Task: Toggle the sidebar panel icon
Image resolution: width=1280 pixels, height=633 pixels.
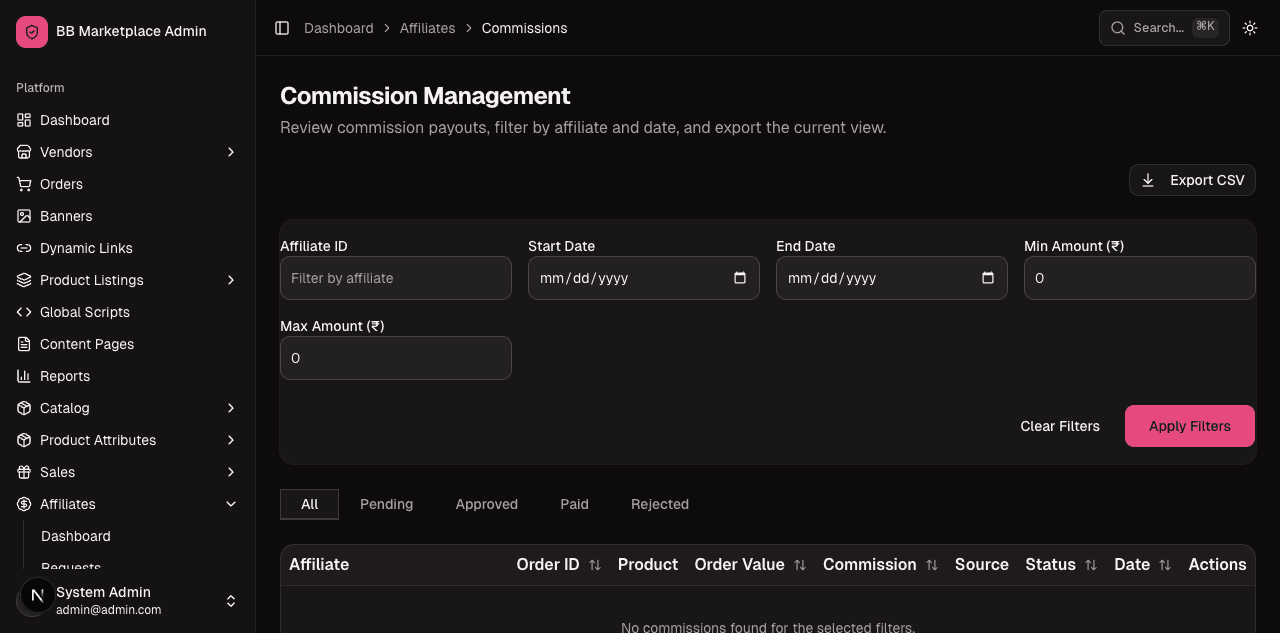Action: coord(282,28)
